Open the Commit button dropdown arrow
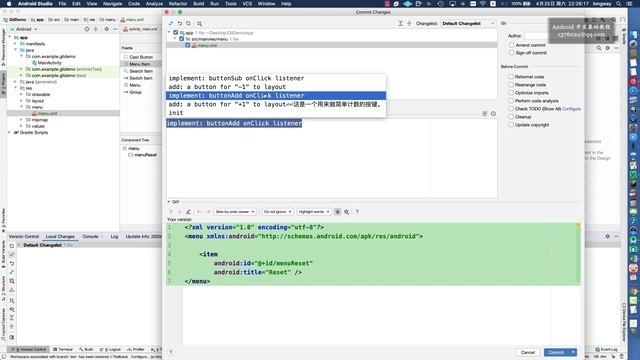640x360 pixels. coord(573,352)
